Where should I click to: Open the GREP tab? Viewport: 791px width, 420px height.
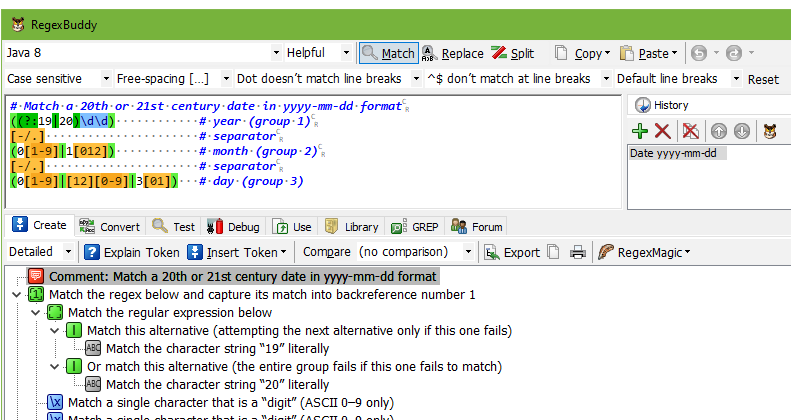pos(414,227)
